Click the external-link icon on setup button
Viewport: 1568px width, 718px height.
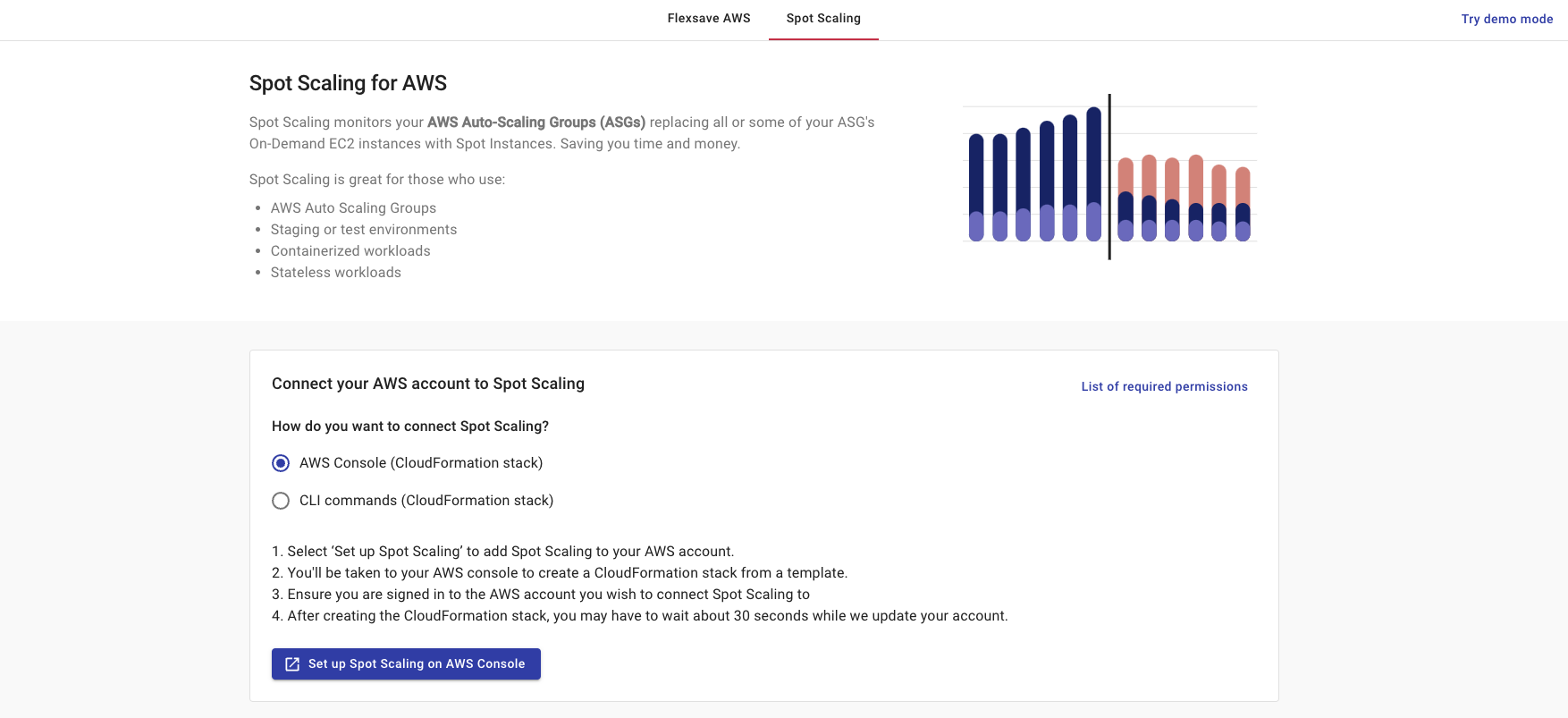(x=292, y=664)
